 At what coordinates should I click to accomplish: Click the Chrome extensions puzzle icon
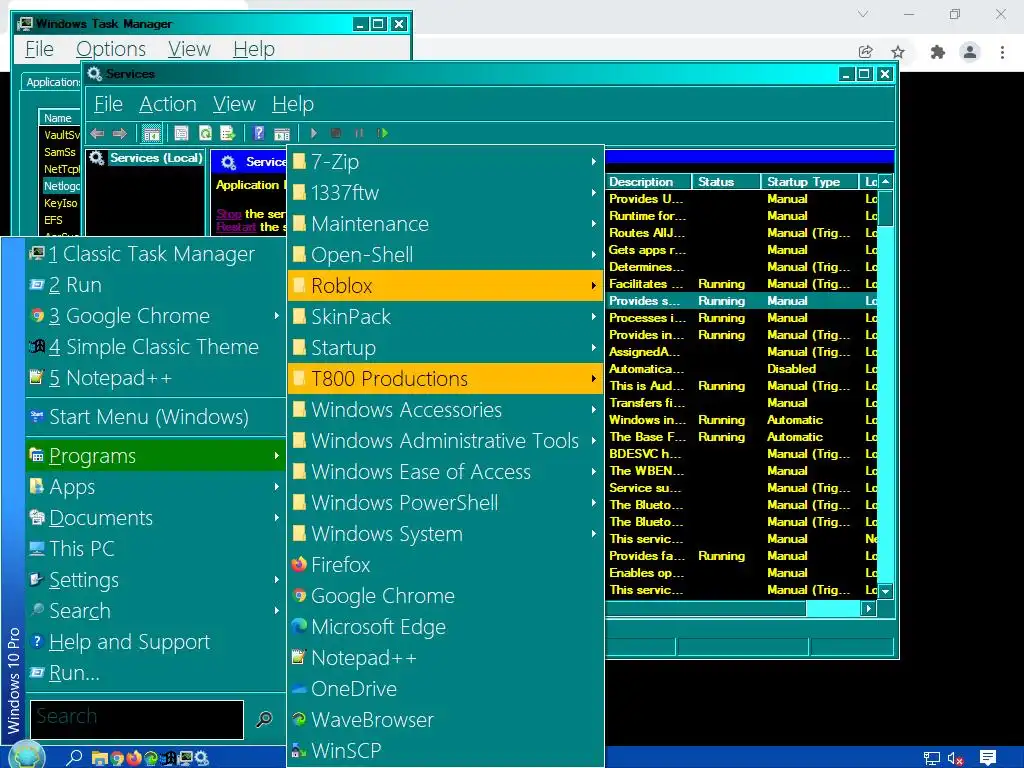point(938,52)
